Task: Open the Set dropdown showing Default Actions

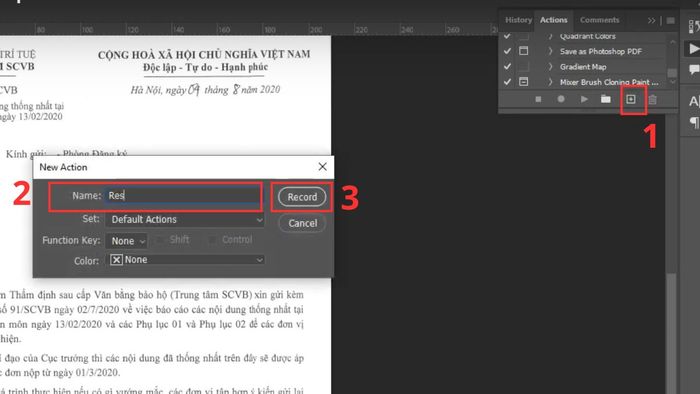Action: click(x=185, y=220)
